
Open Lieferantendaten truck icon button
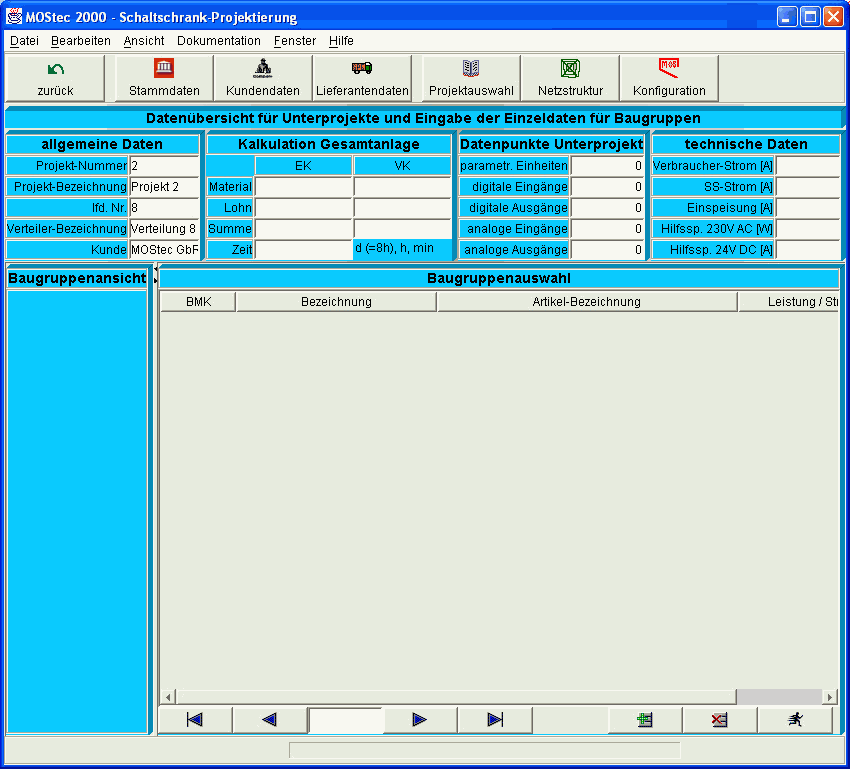tap(361, 78)
